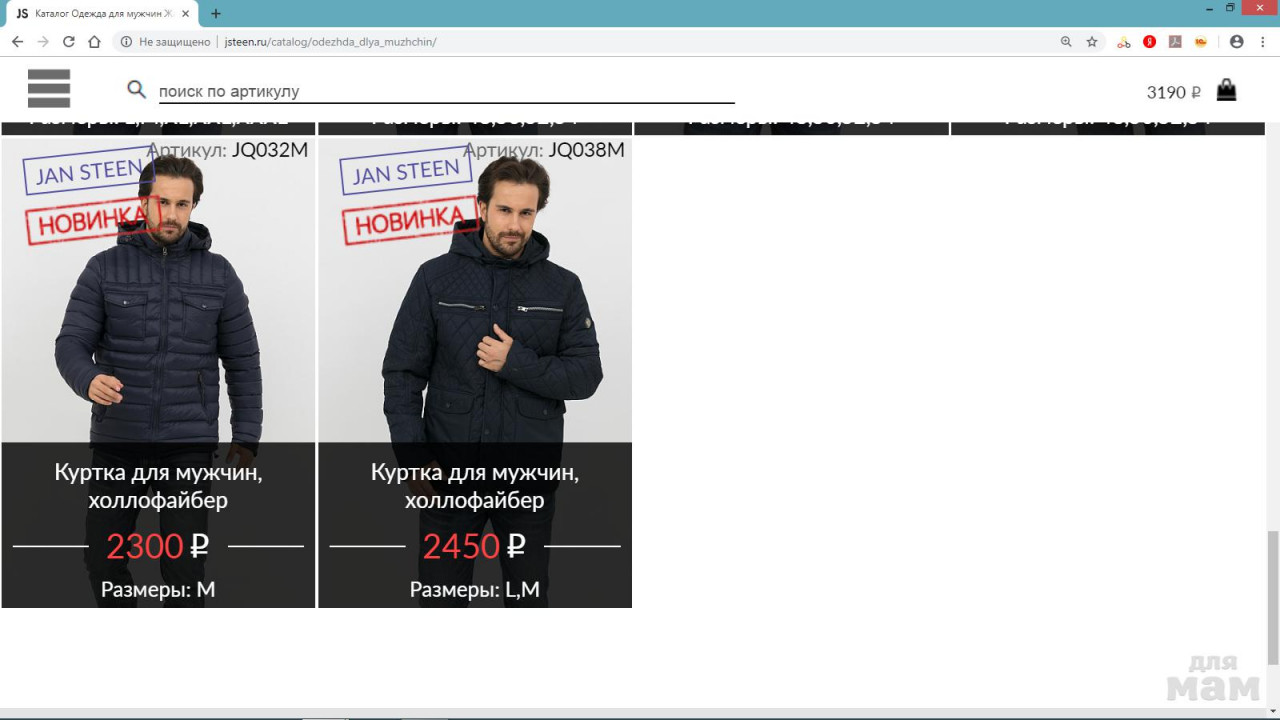Image resolution: width=1280 pixels, height=720 pixels.
Task: View the 'Не защищено' site info
Action: click(x=167, y=42)
